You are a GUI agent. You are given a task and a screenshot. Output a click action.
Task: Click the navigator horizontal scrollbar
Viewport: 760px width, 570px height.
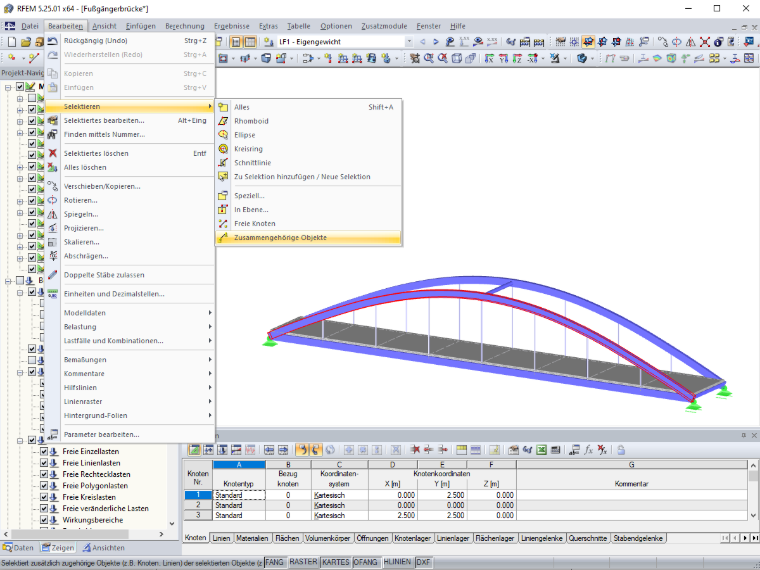point(69,534)
